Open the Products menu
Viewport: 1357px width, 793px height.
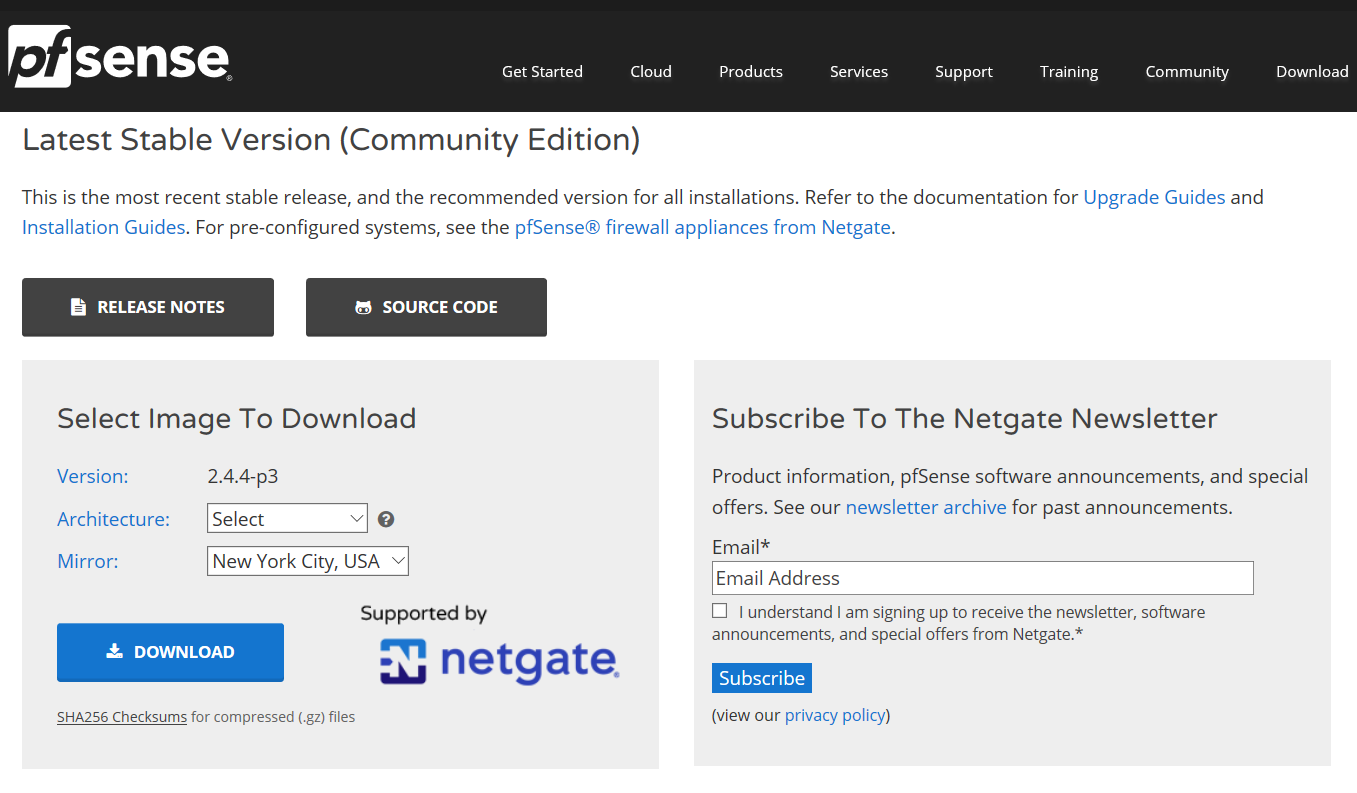point(751,72)
